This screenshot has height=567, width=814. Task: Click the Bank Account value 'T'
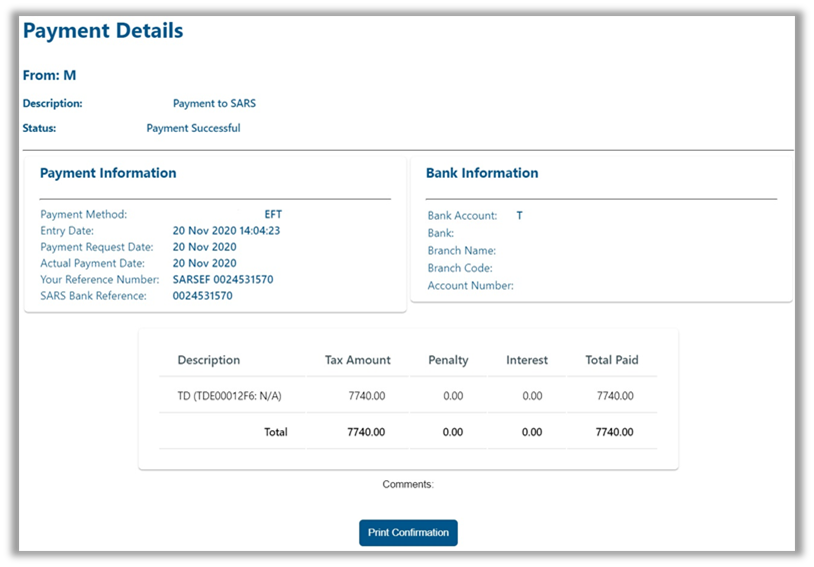pyautogui.click(x=519, y=215)
